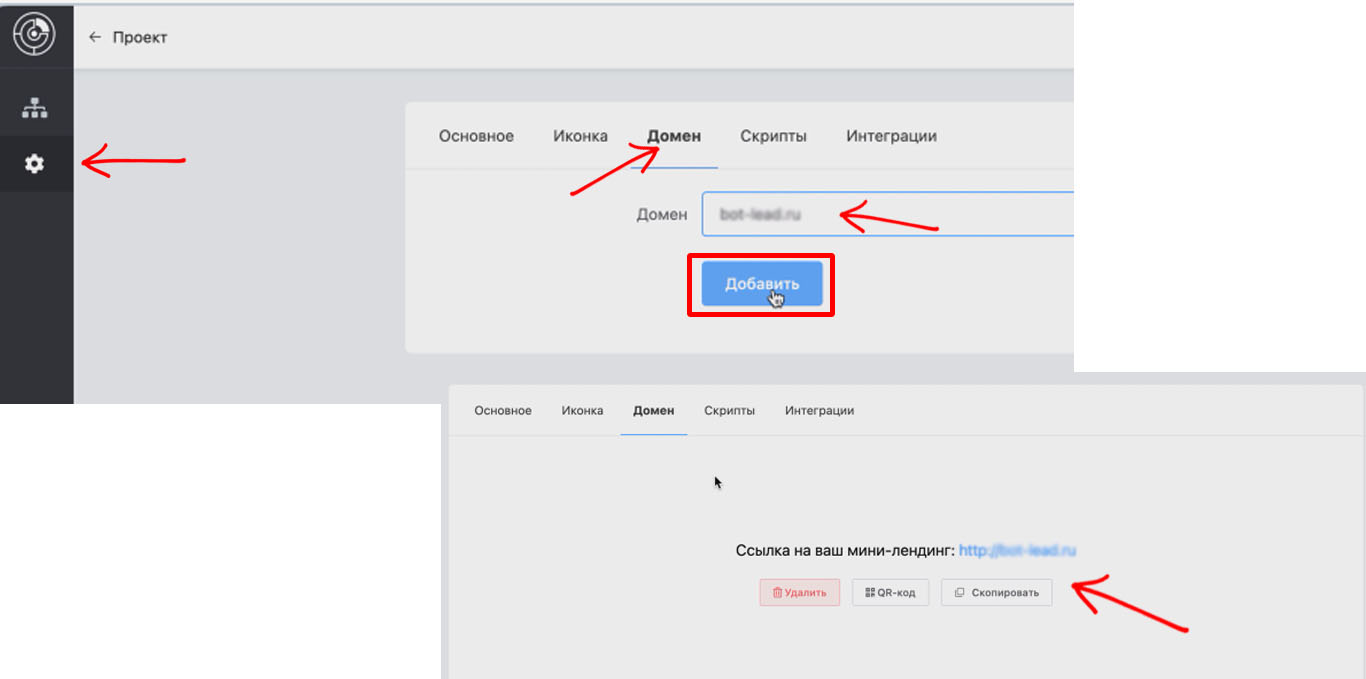Click the text Ссылка на ваш мини-лендинг
This screenshot has width=1366, height=679.
[x=845, y=550]
